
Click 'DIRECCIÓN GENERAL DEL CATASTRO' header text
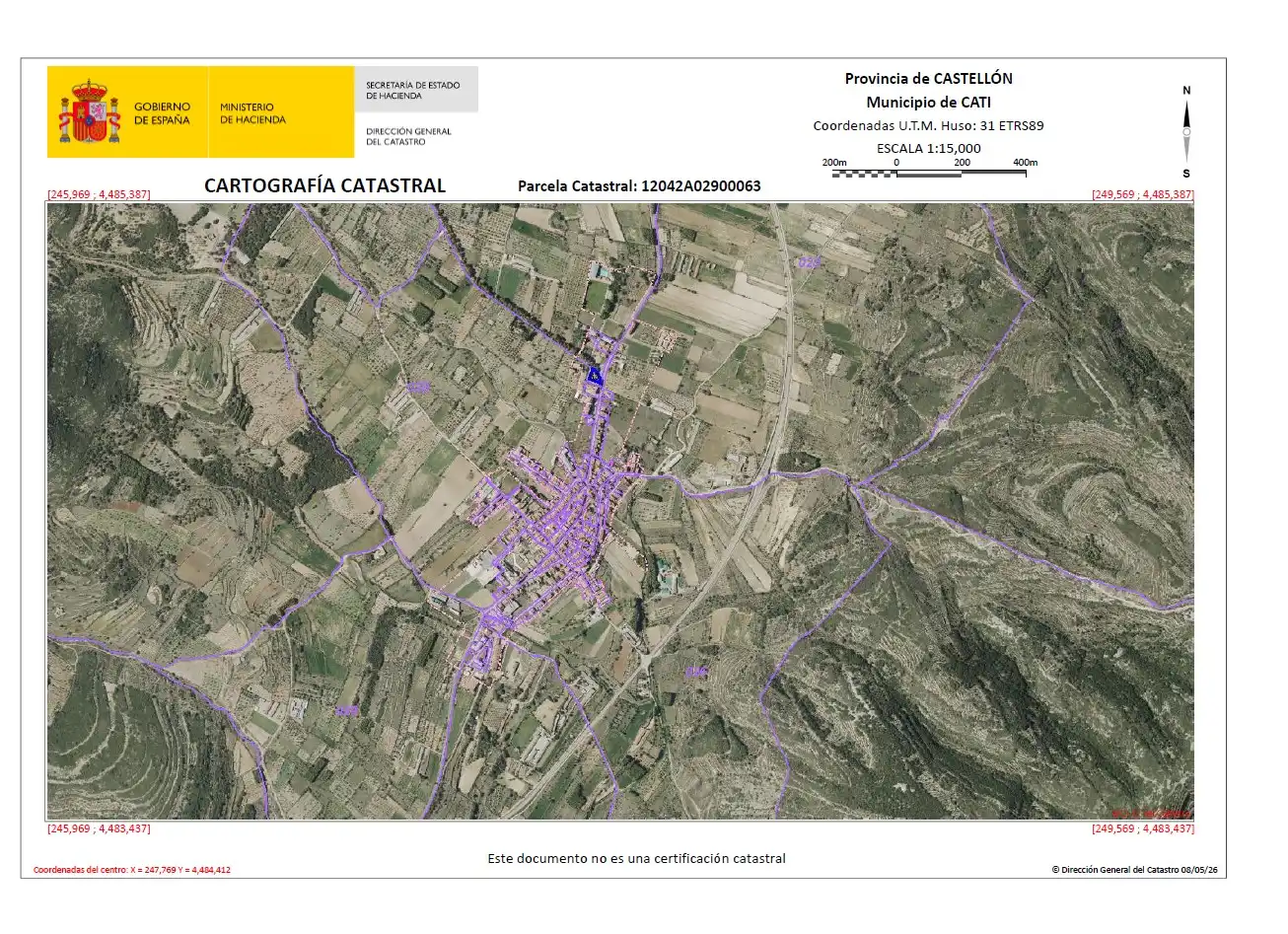408,136
